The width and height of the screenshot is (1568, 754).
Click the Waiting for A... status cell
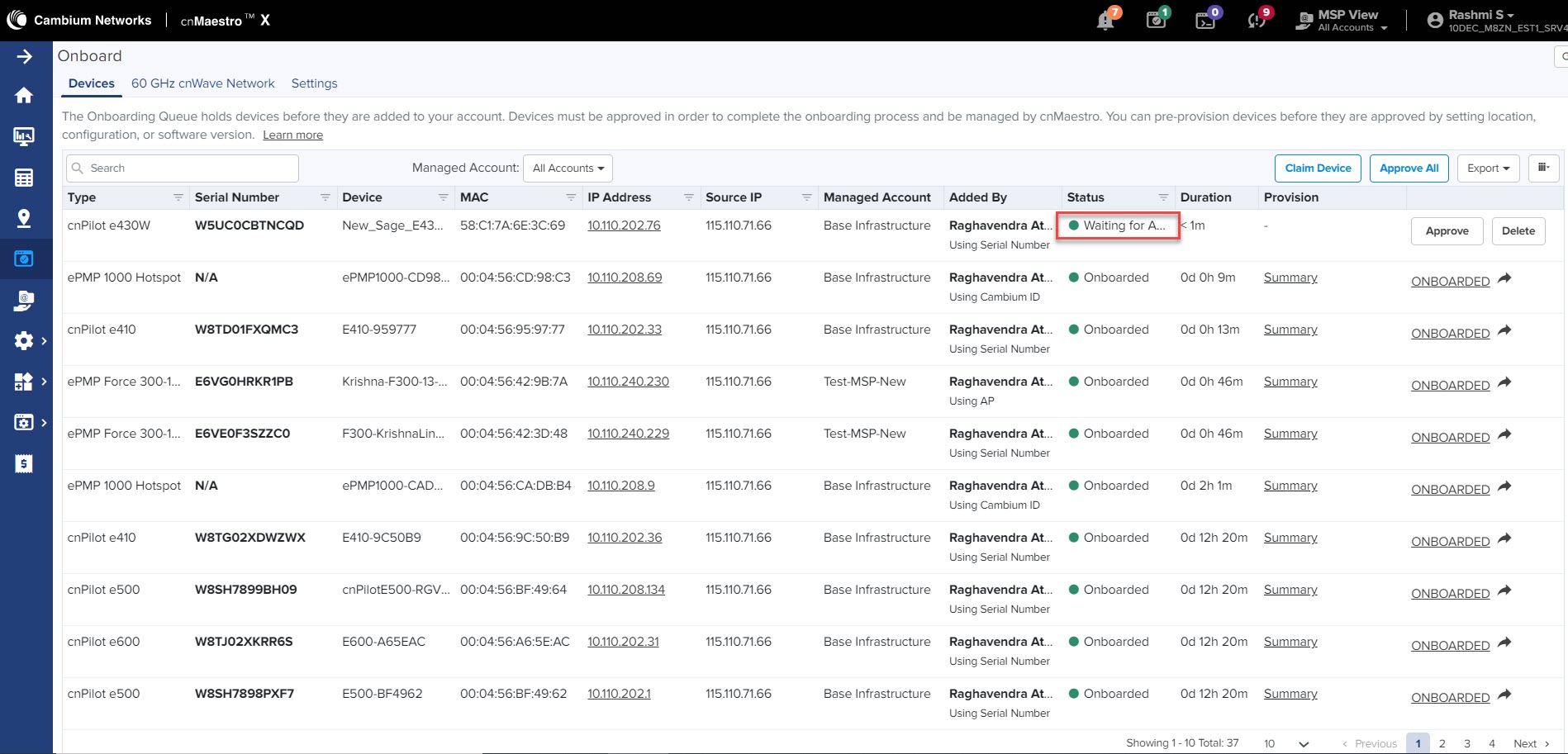(x=1118, y=225)
